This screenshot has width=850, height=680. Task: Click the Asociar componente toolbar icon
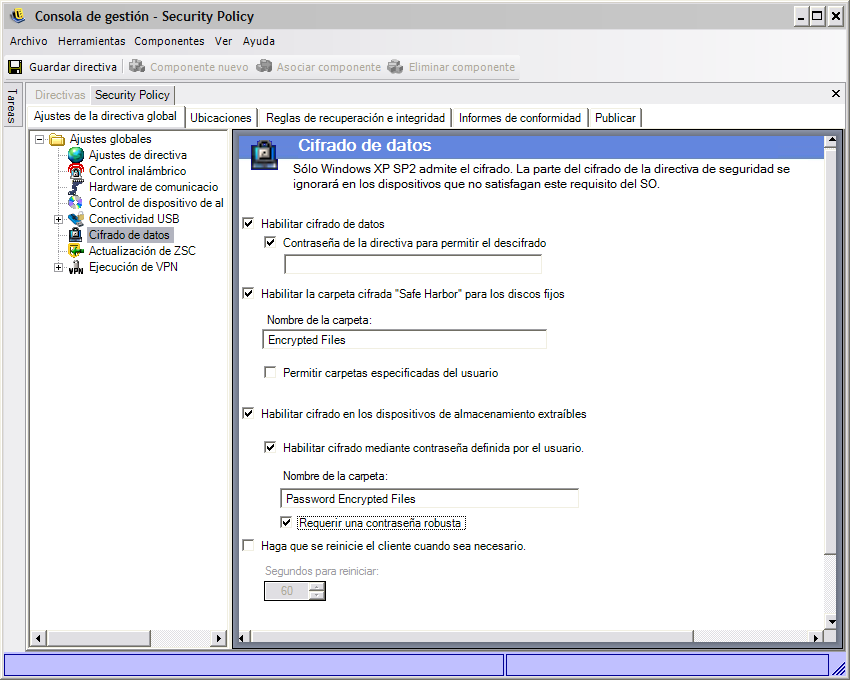click(264, 66)
